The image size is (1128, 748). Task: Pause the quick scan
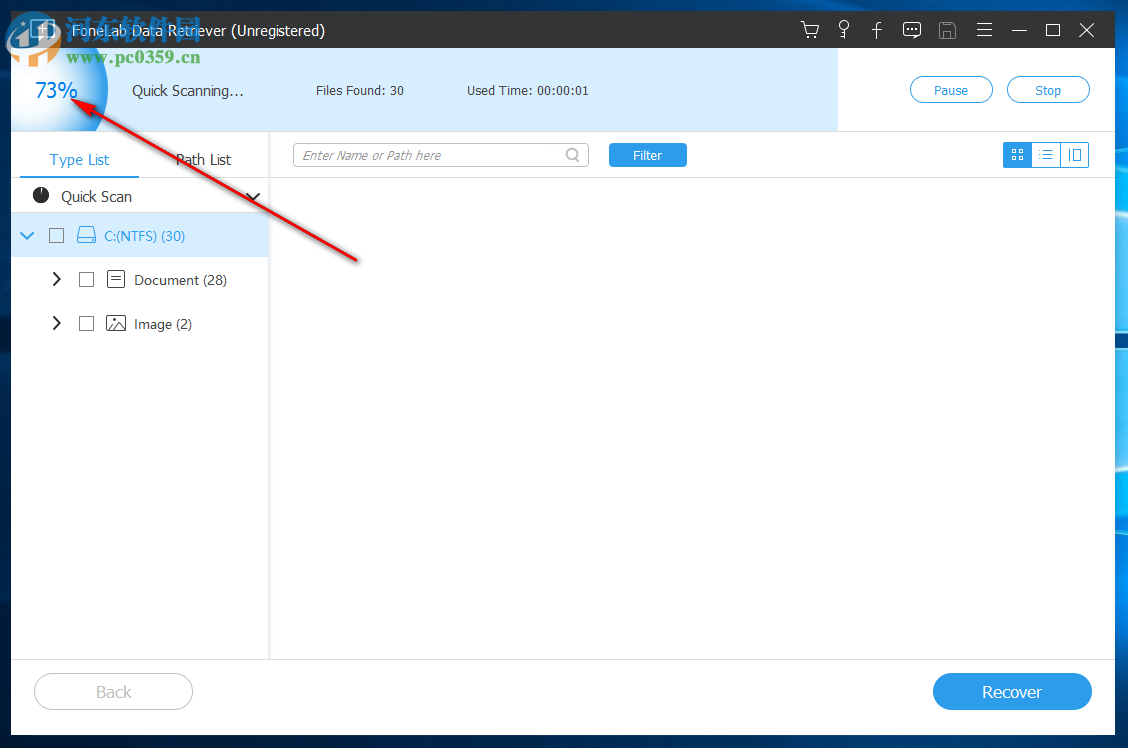(950, 89)
